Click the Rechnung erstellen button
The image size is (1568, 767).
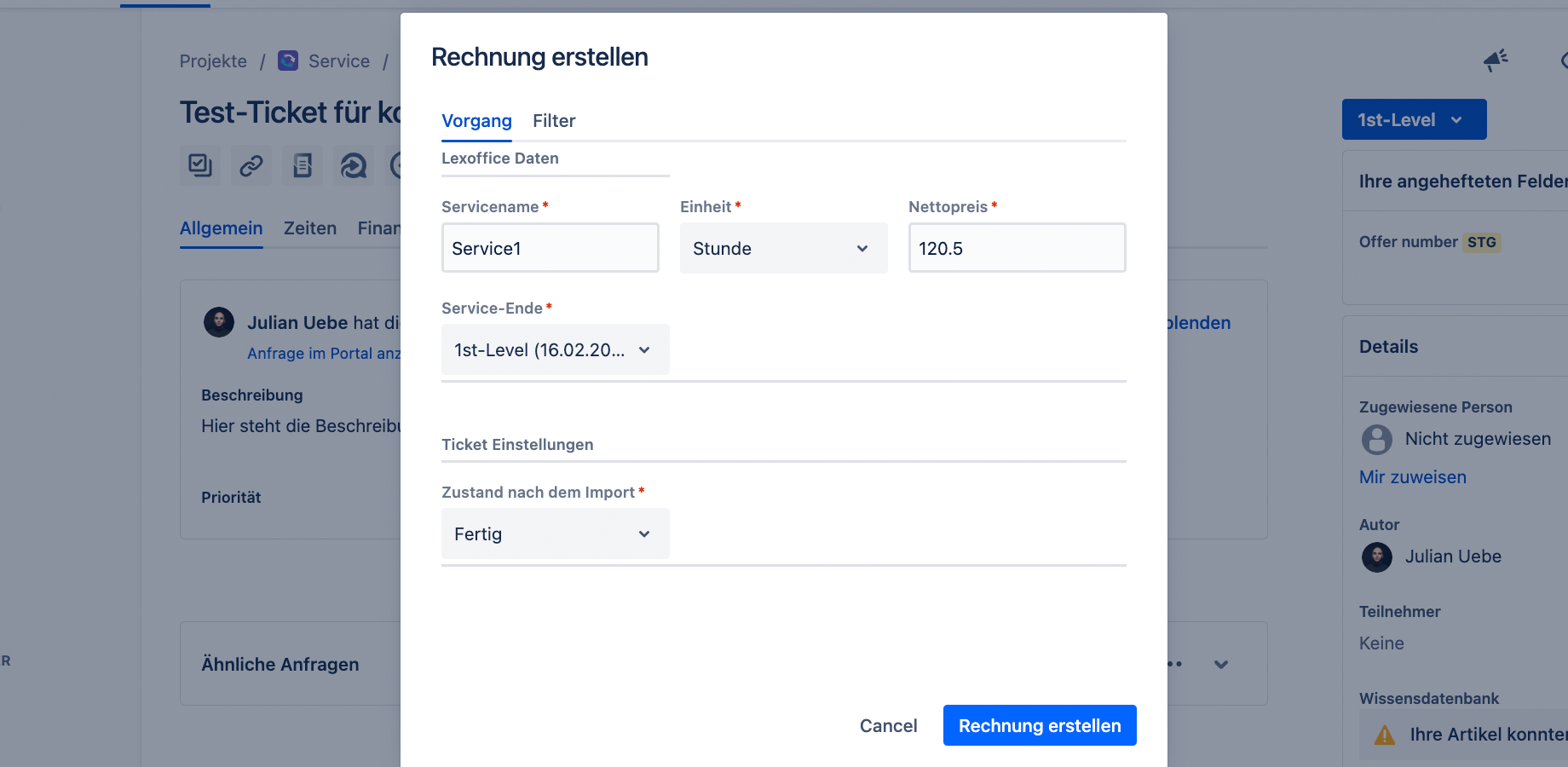pyautogui.click(x=1039, y=725)
